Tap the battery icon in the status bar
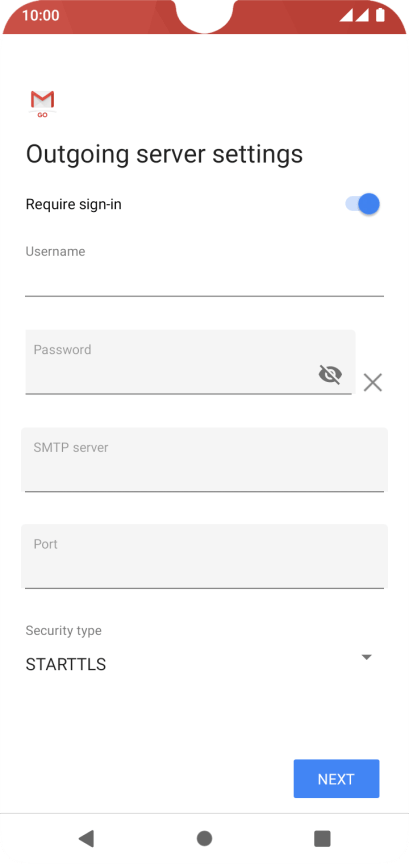The width and height of the screenshot is (409, 864). click(380, 15)
